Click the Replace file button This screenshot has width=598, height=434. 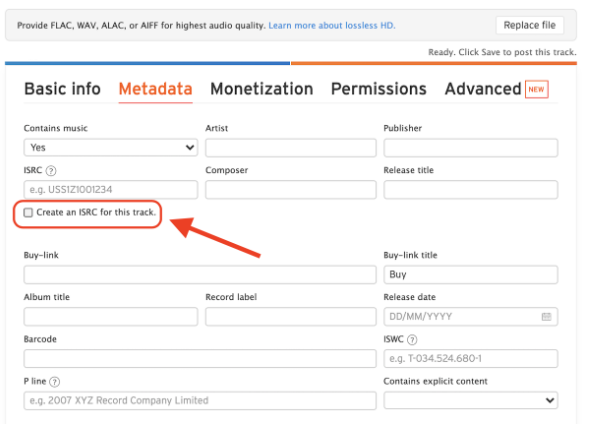[529, 25]
